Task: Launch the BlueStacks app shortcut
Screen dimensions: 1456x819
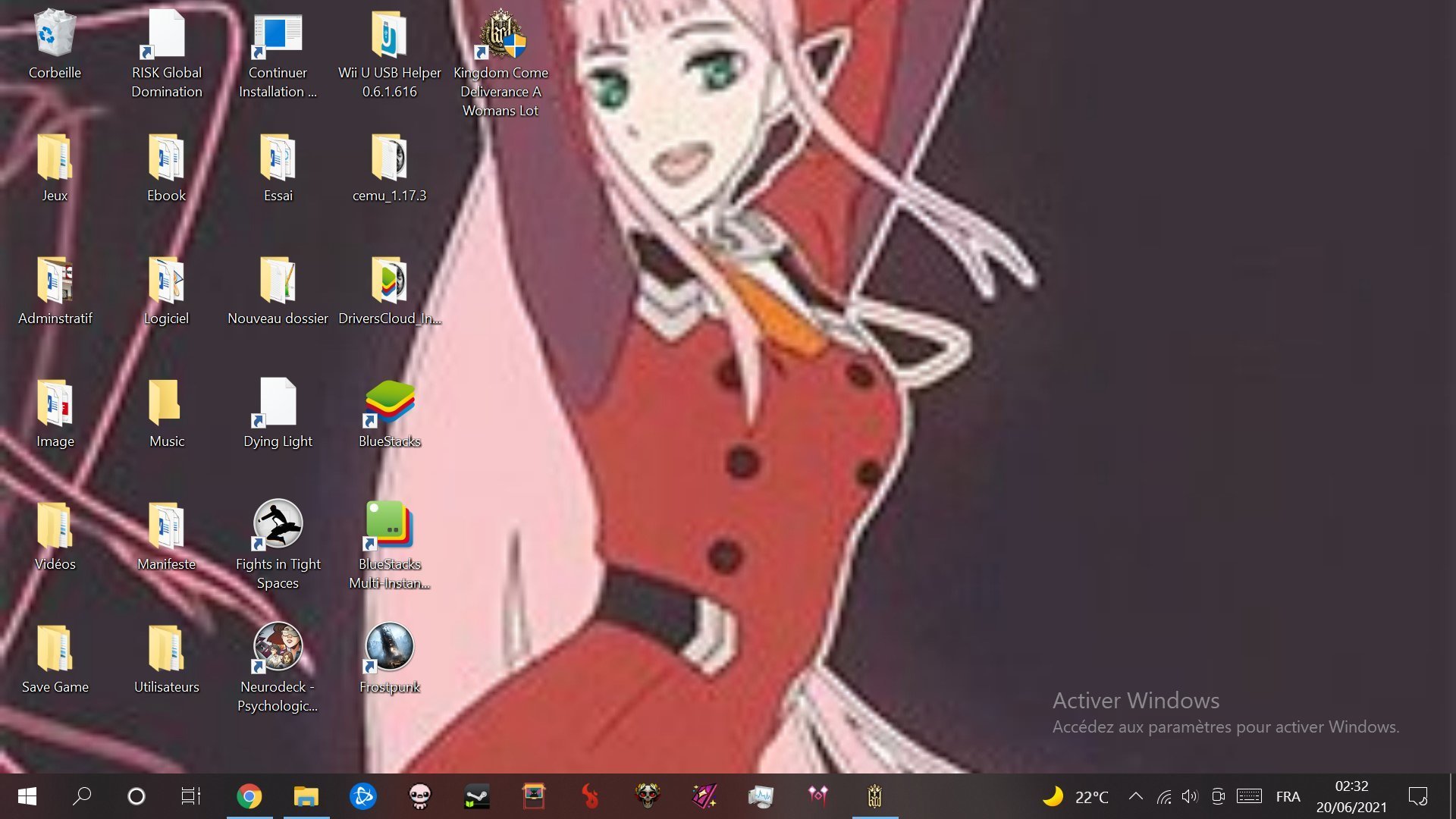Action: [389, 414]
